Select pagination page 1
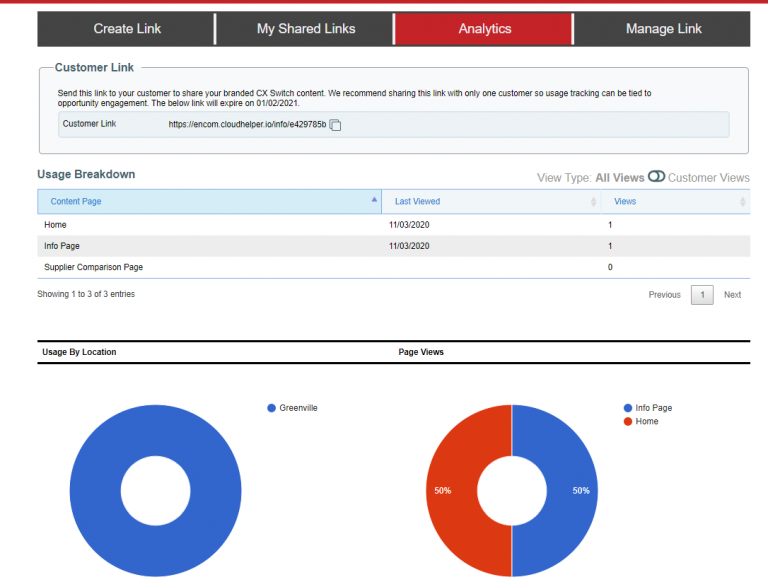Image resolution: width=768 pixels, height=582 pixels. click(x=702, y=295)
